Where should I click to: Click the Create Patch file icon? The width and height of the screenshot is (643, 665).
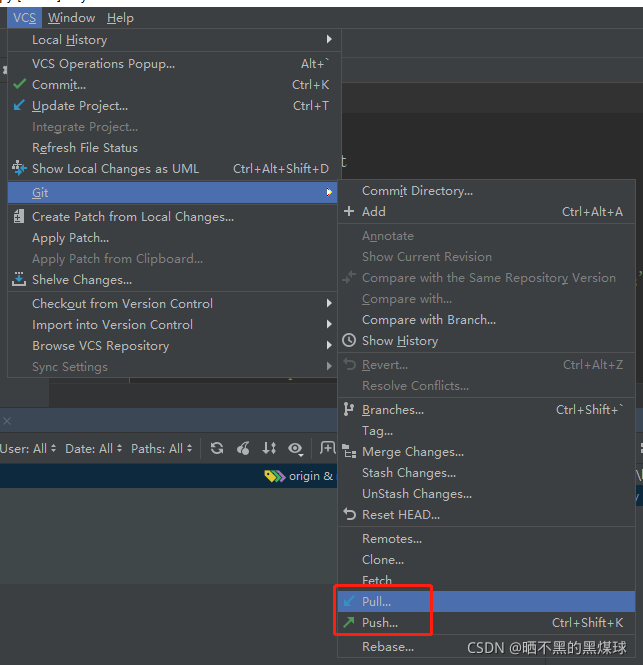pyautogui.click(x=19, y=216)
